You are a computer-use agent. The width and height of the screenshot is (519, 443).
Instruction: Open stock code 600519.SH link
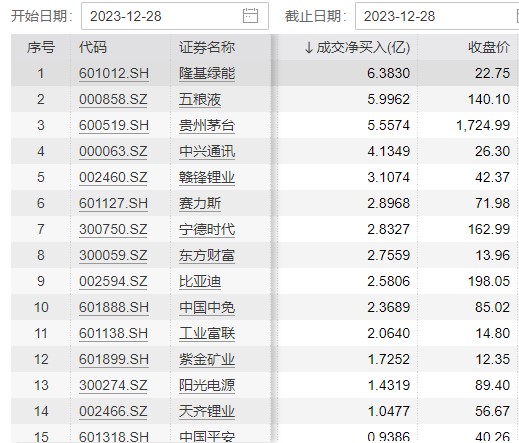point(114,125)
